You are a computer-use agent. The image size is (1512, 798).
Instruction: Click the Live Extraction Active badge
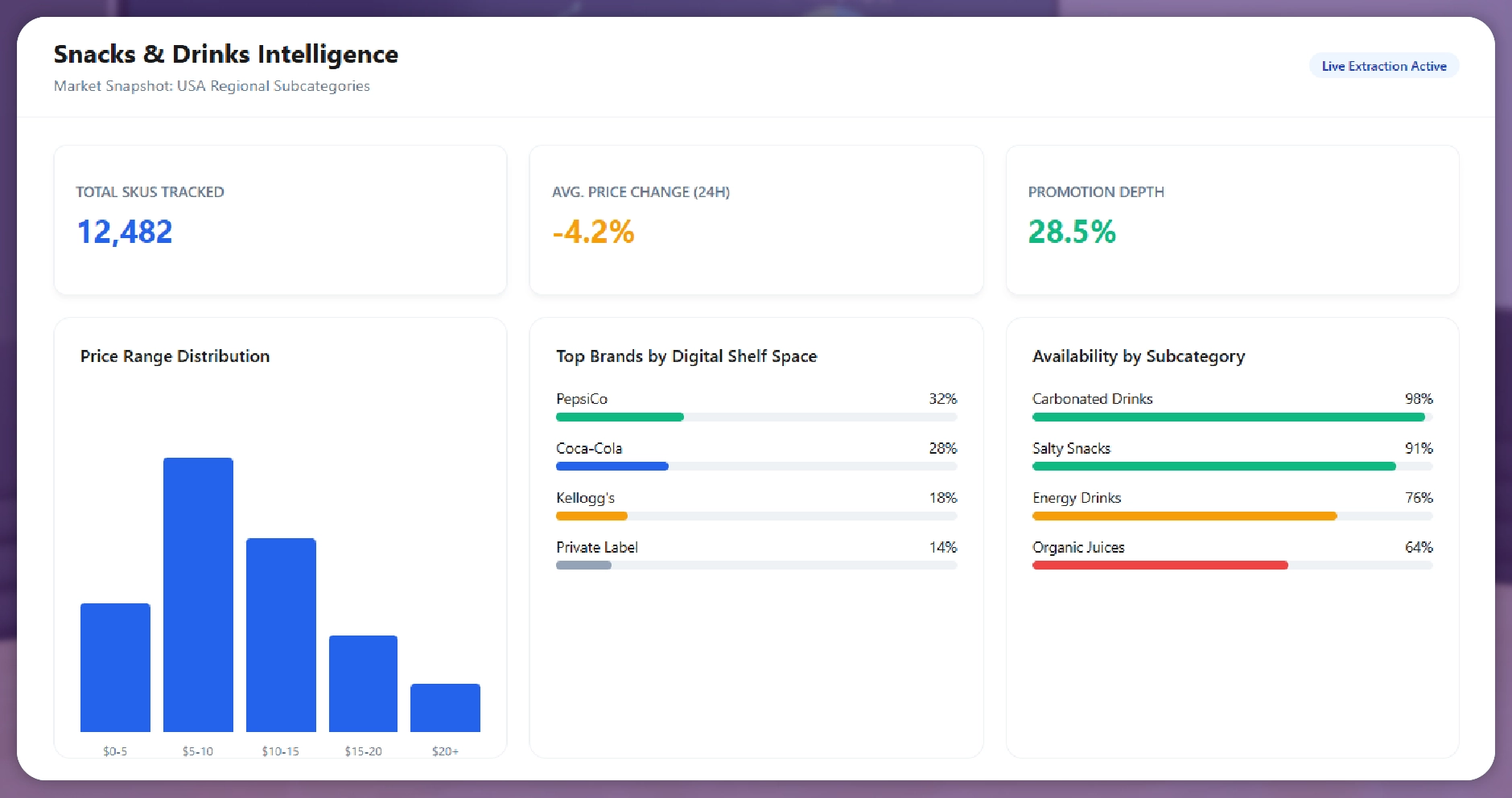click(1383, 66)
